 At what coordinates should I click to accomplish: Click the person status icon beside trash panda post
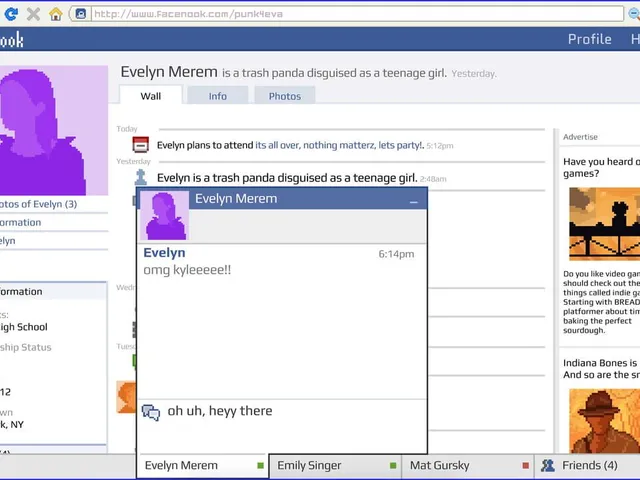[141, 177]
